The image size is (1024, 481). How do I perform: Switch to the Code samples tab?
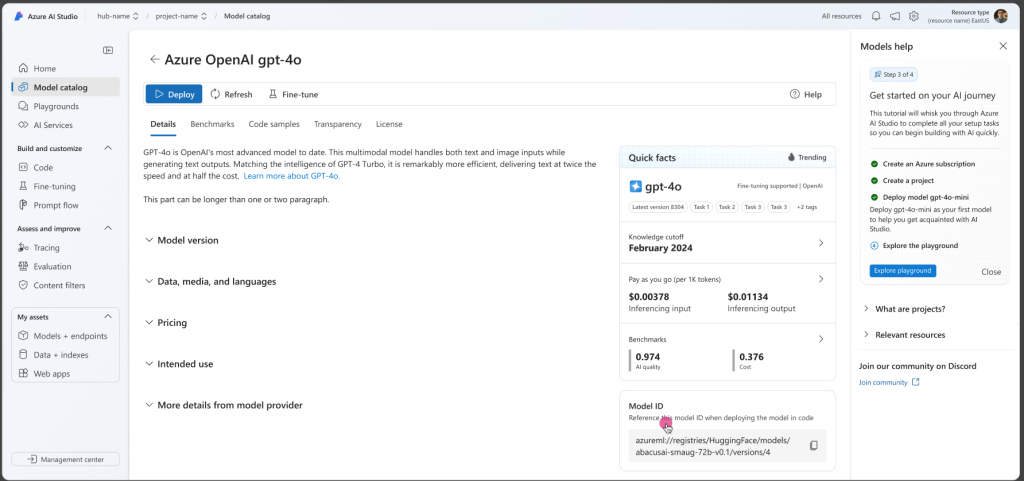274,124
